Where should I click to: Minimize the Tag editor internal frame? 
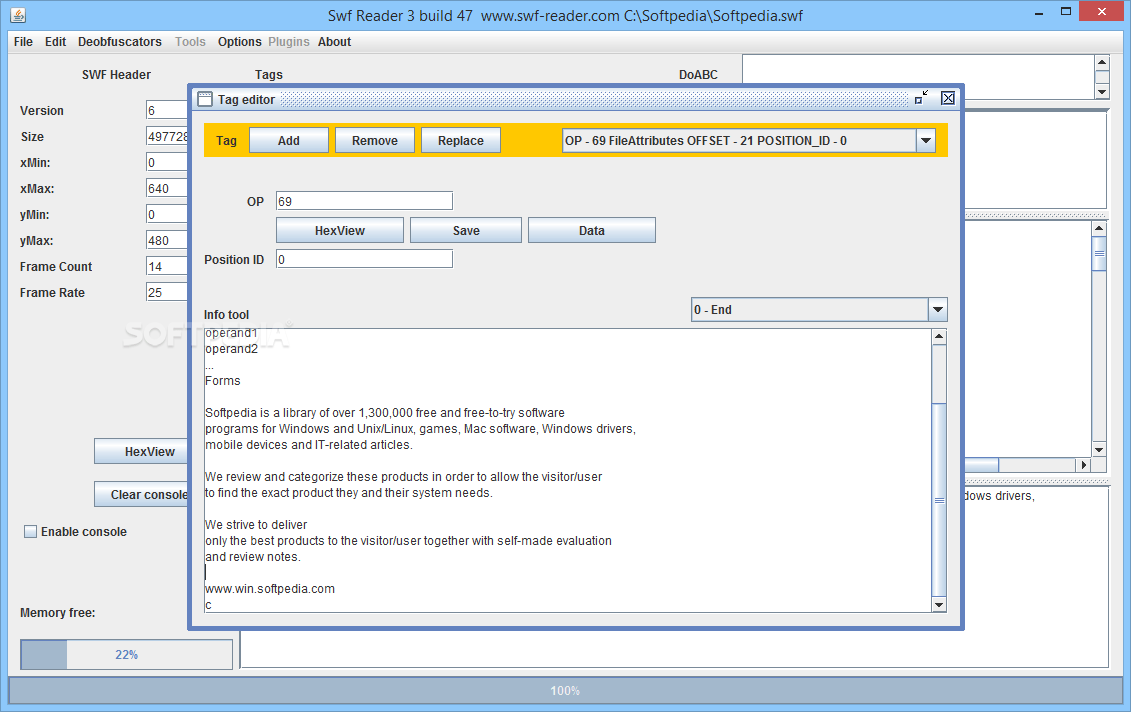pyautogui.click(x=920, y=98)
